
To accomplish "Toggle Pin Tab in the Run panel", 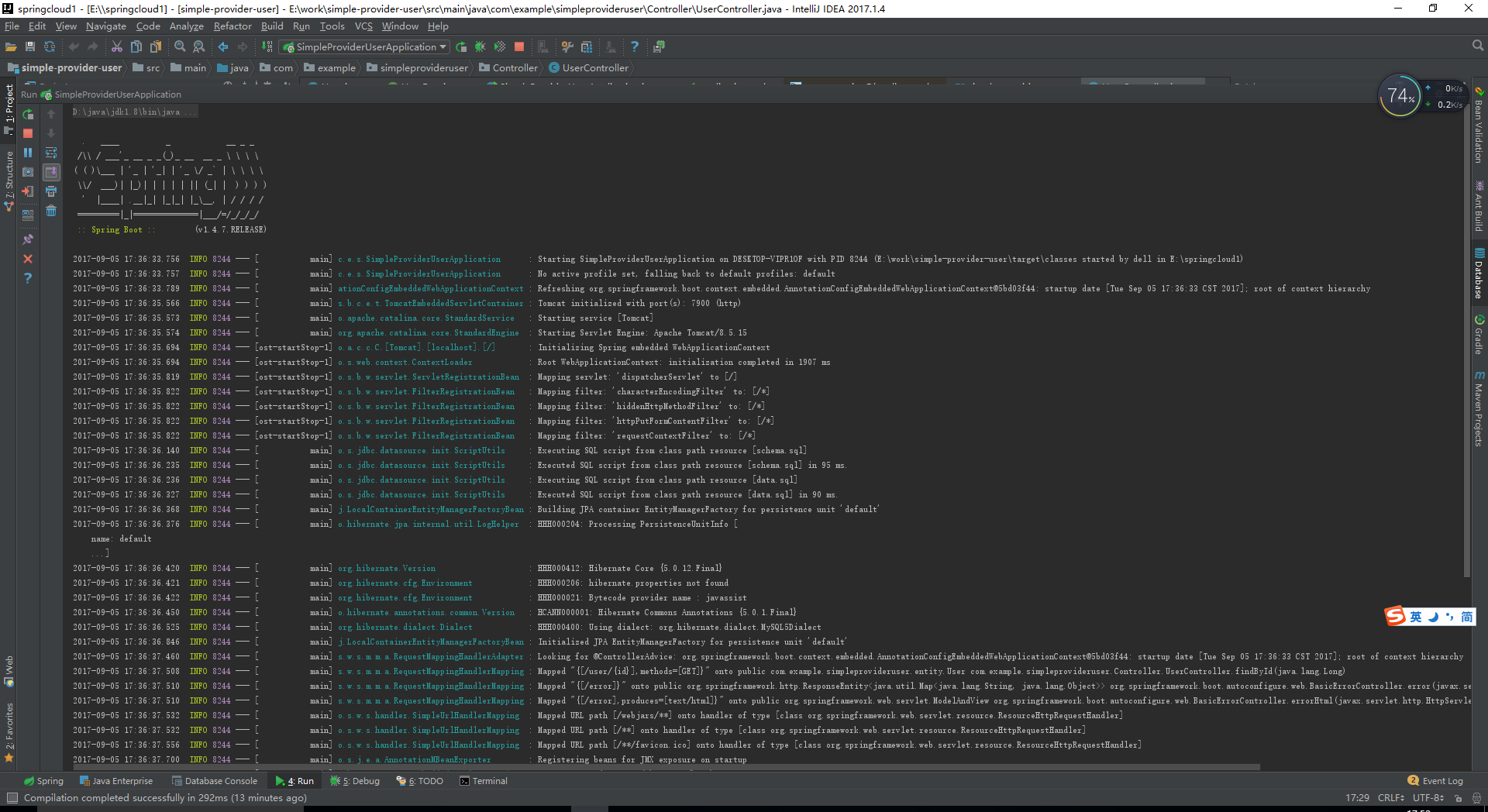I will [28, 239].
